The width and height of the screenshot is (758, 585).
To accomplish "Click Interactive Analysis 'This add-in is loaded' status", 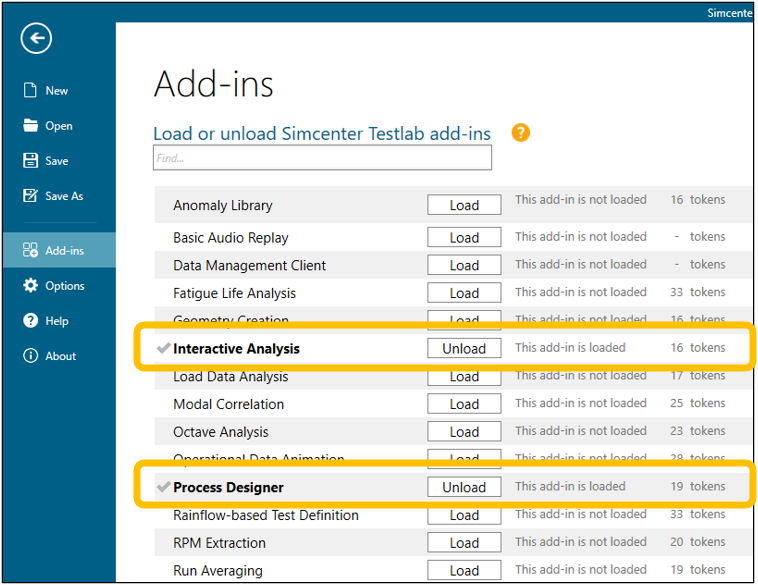I will point(570,347).
